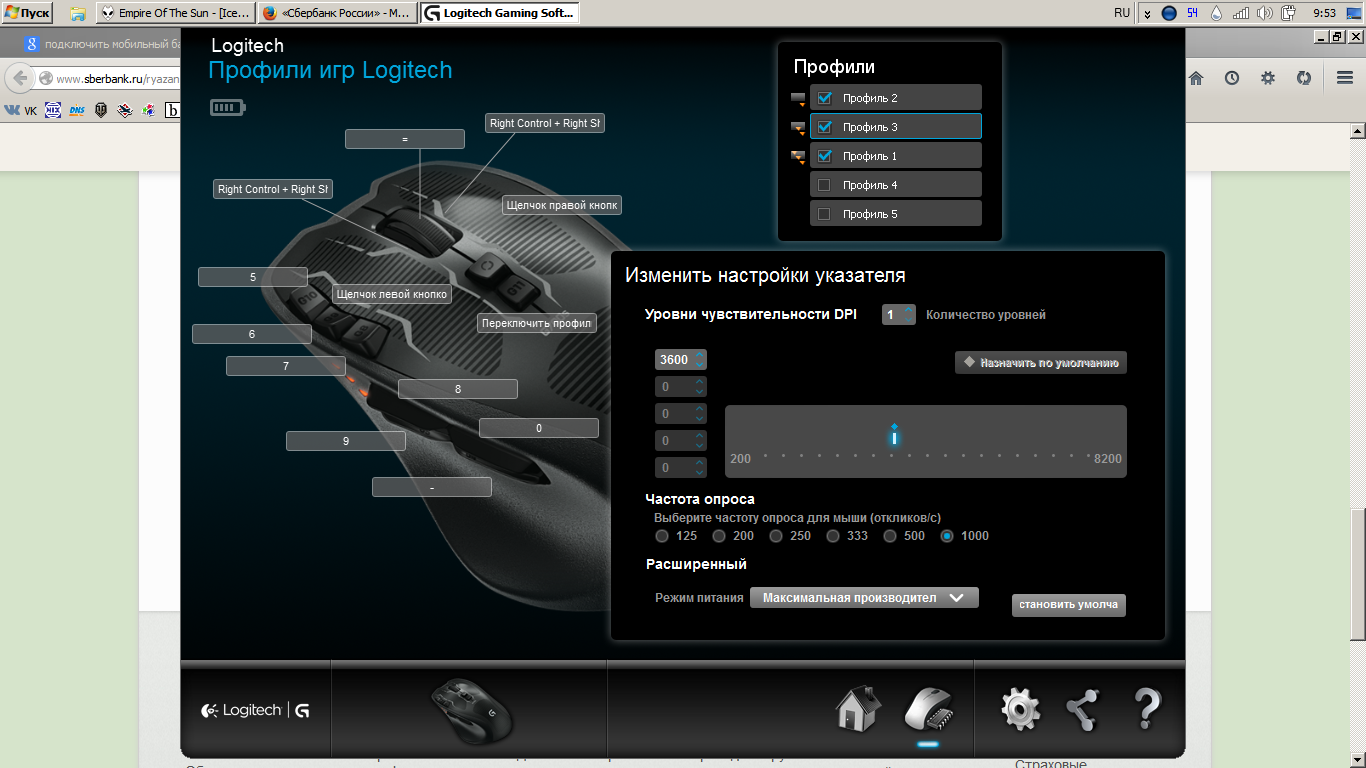1366x768 pixels.
Task: Click the '8' button assignment label
Action: (x=458, y=389)
